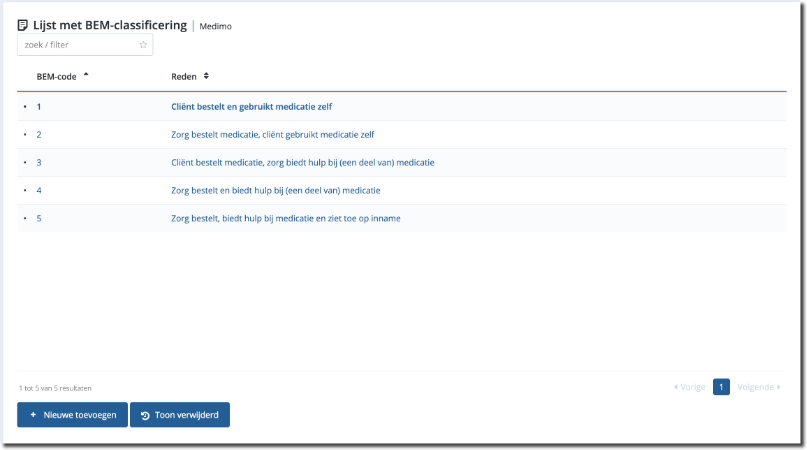Click the list document icon beside the title
The image size is (807, 450).
(x=23, y=25)
